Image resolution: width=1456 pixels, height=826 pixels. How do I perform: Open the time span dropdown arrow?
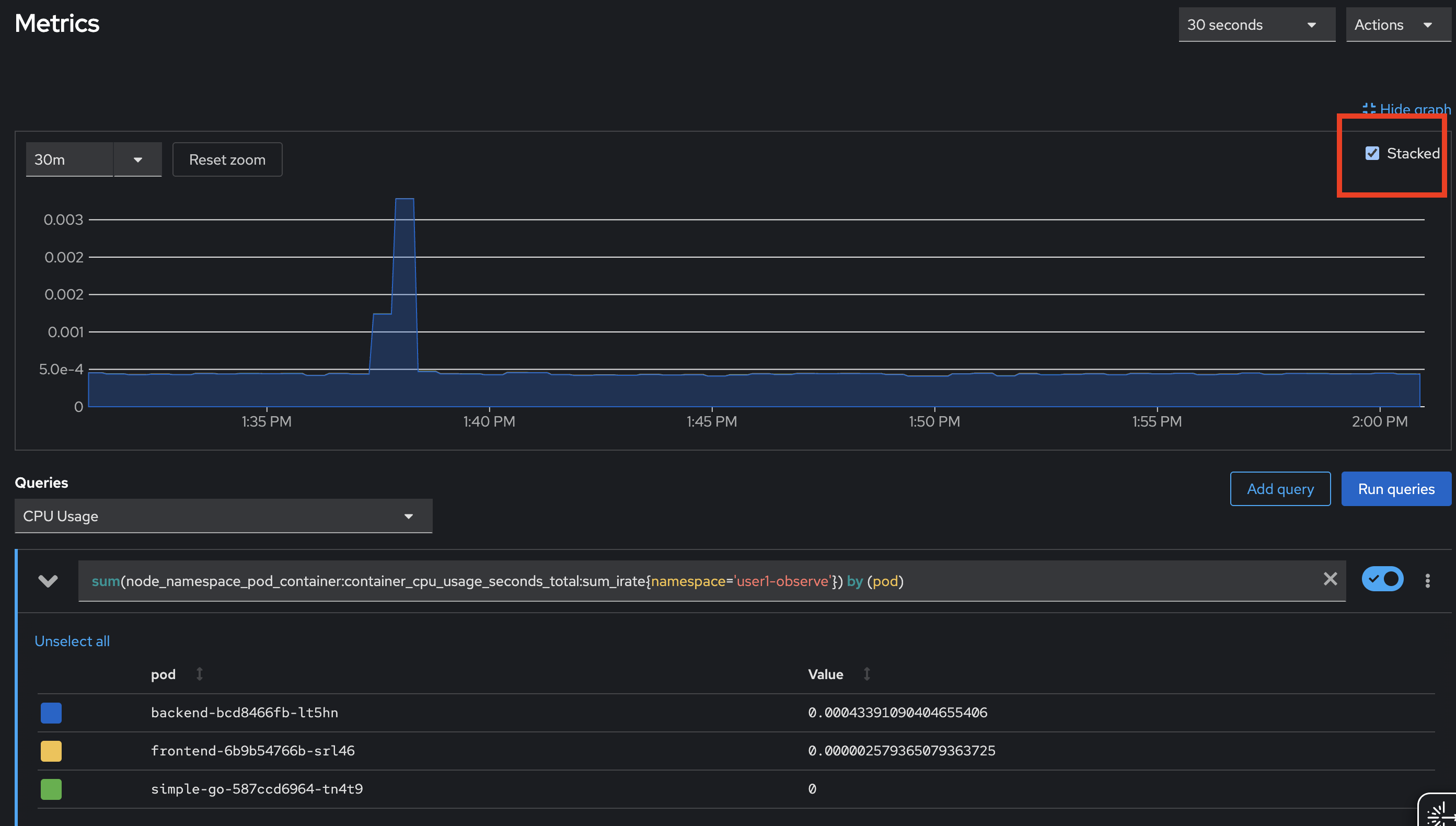point(138,159)
